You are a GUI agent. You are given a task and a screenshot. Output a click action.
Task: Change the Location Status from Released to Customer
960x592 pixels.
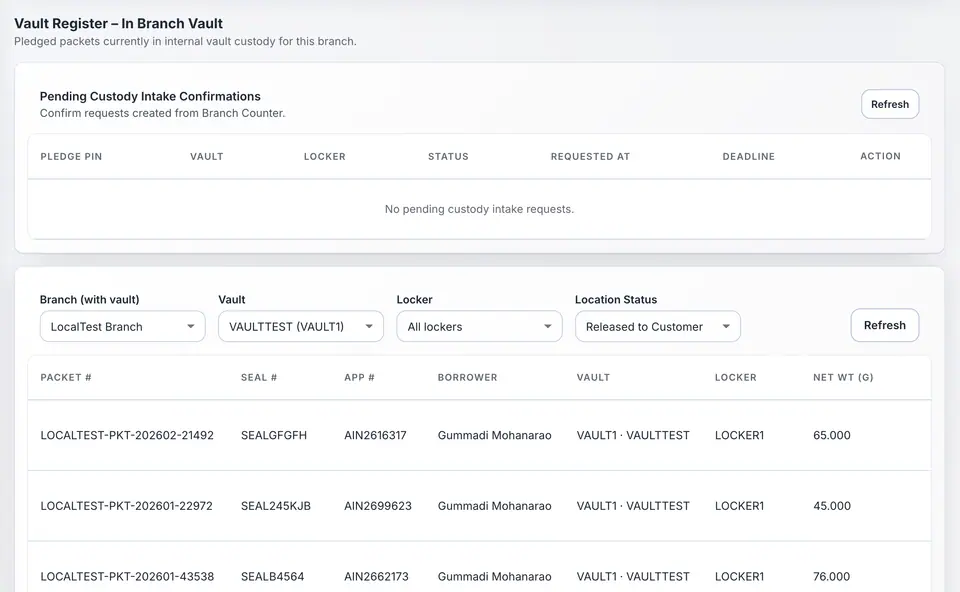[x=657, y=326]
